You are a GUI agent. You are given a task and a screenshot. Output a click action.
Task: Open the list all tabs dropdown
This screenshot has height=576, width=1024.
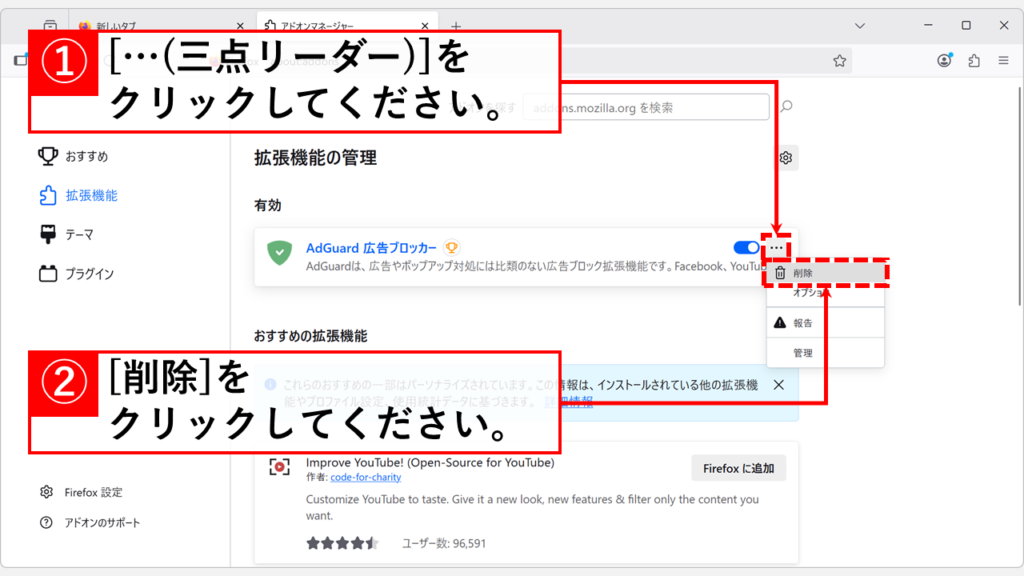tap(860, 26)
